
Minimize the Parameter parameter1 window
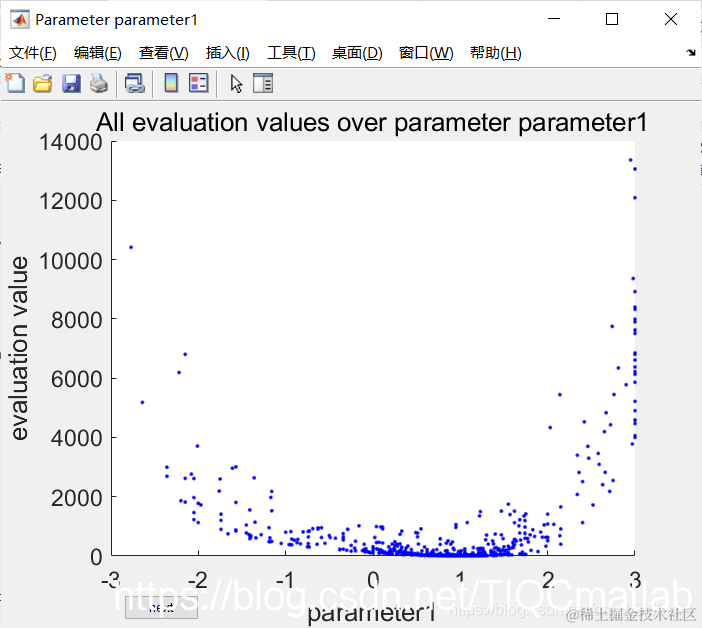(x=554, y=19)
